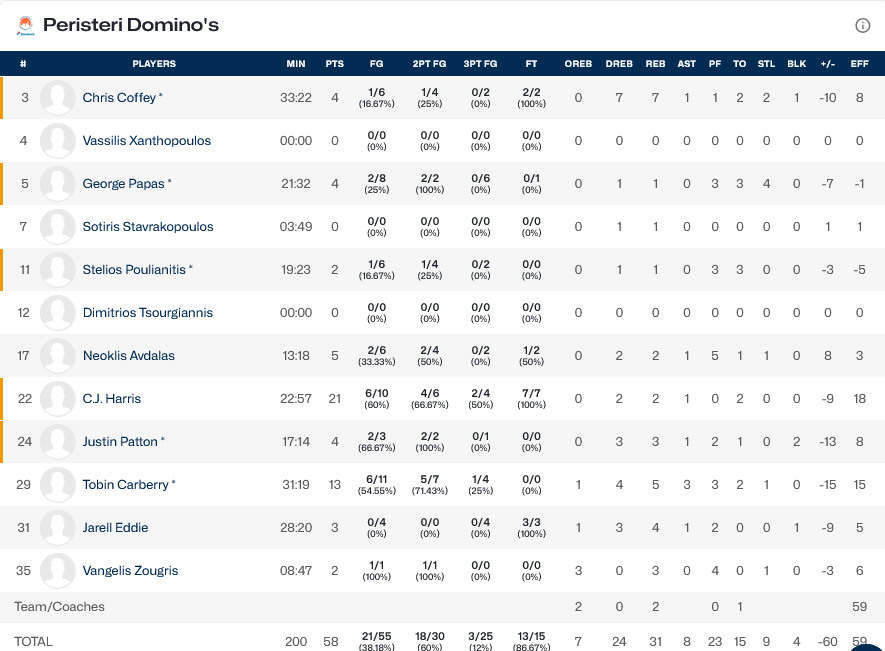Sort by the EFF column header
The image size is (885, 651).
[859, 64]
